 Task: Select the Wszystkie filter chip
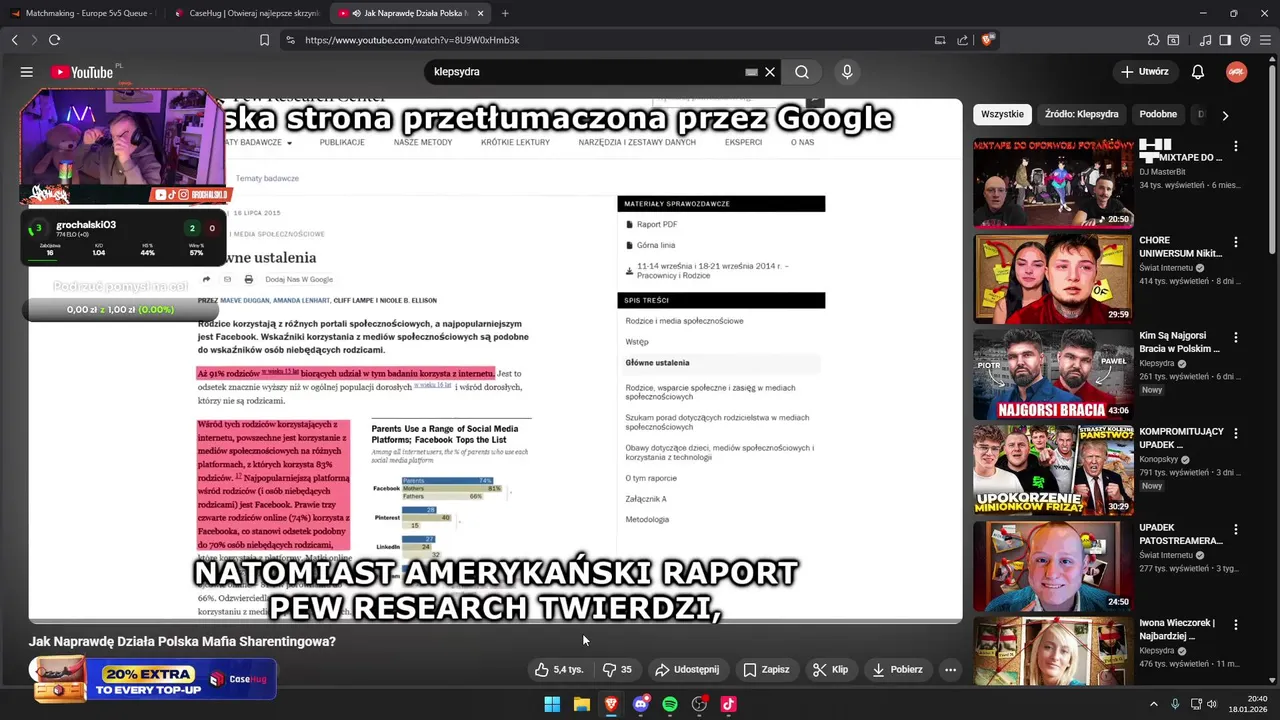[x=1002, y=114]
